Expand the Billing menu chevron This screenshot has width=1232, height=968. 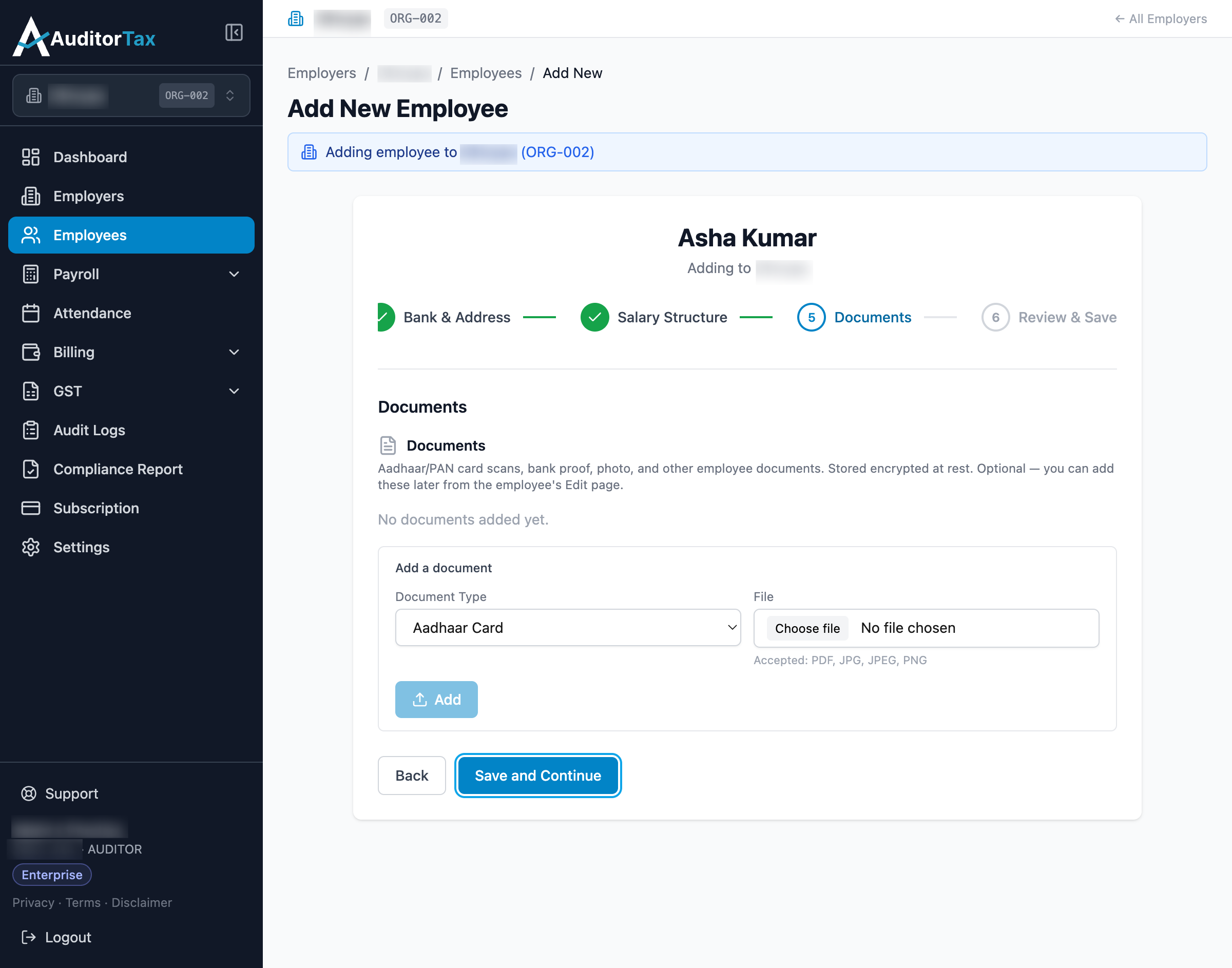[x=234, y=352]
